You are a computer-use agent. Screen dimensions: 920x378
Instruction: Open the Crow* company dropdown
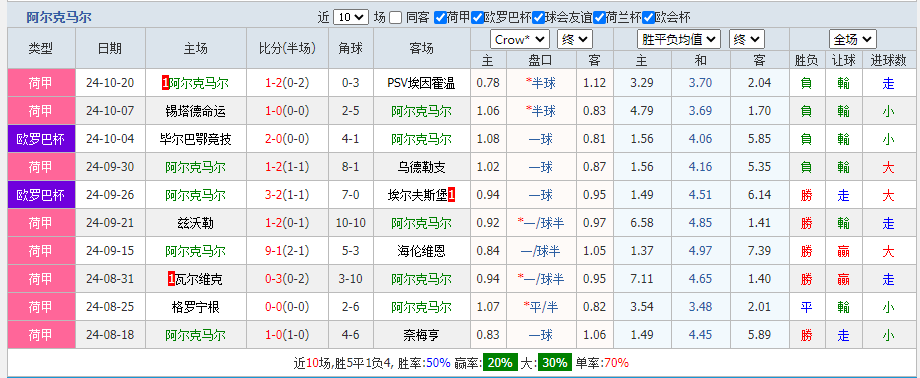(x=520, y=40)
